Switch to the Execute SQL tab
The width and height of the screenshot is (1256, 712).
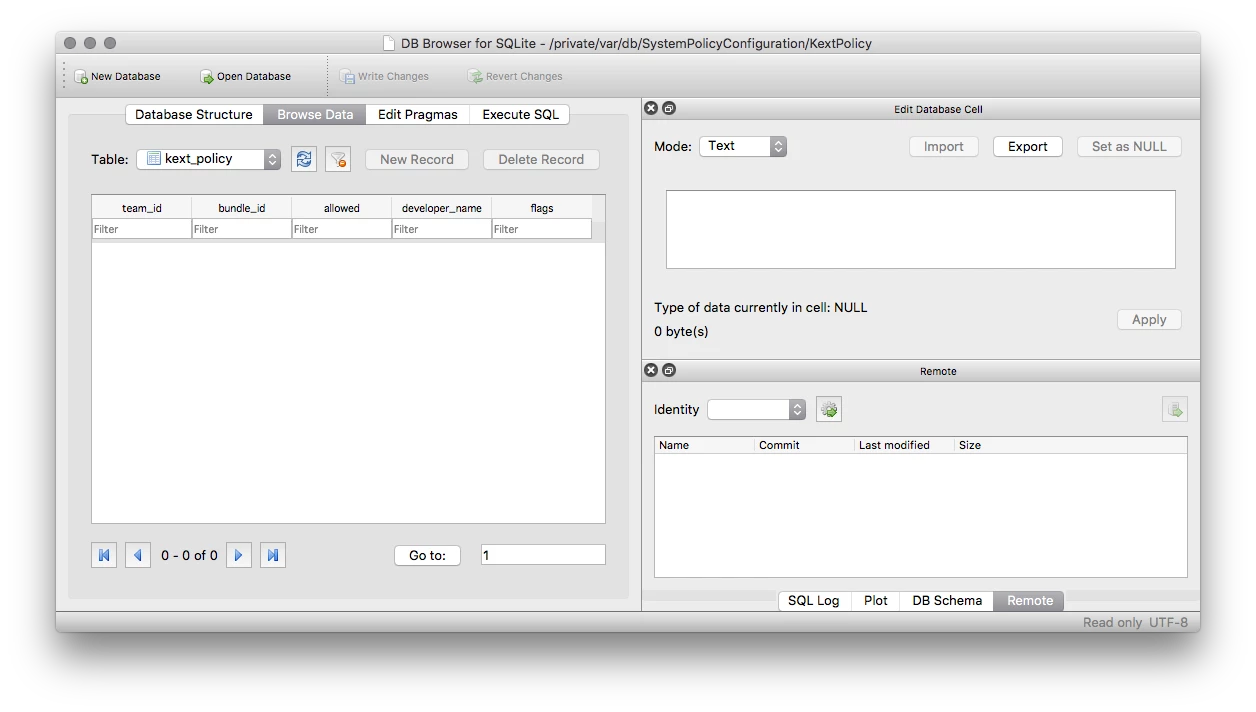pos(520,114)
